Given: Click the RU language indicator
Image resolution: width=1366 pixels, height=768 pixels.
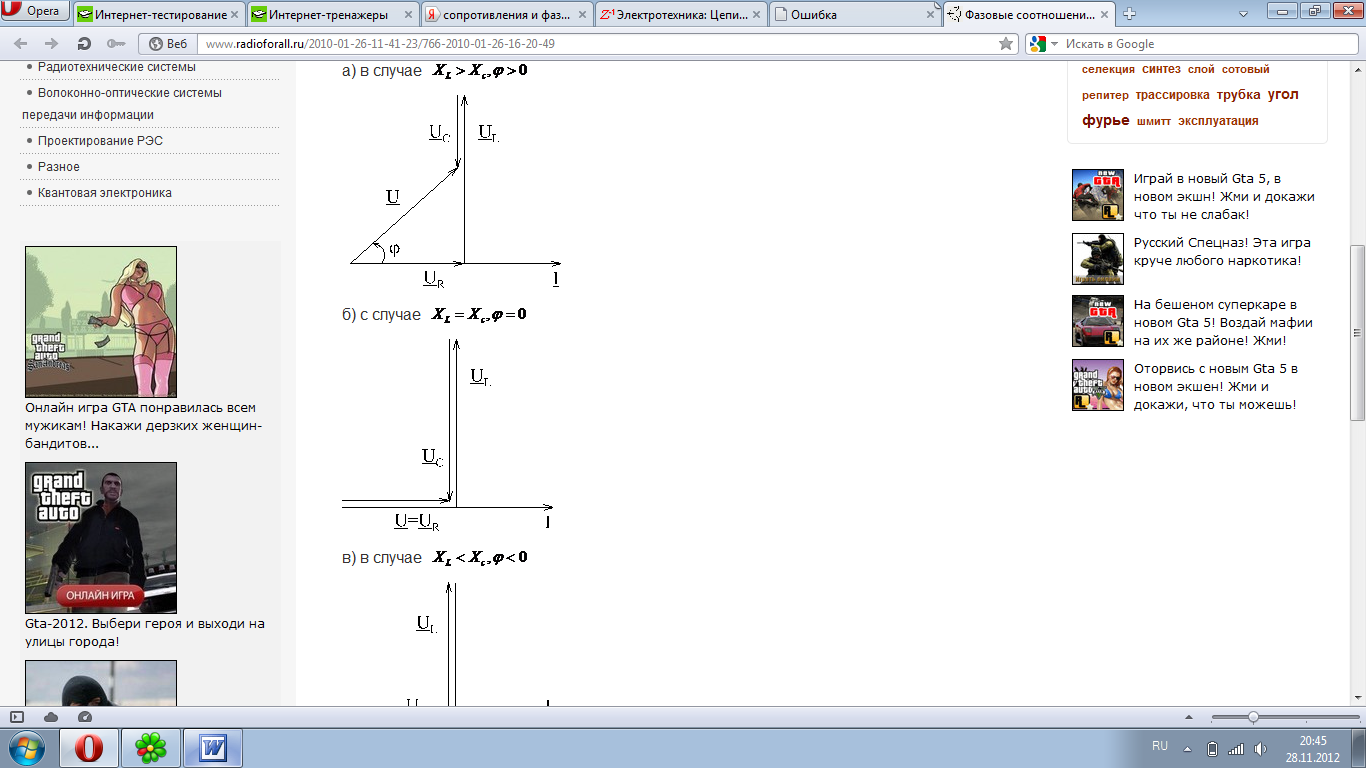Looking at the screenshot, I should [x=1160, y=747].
